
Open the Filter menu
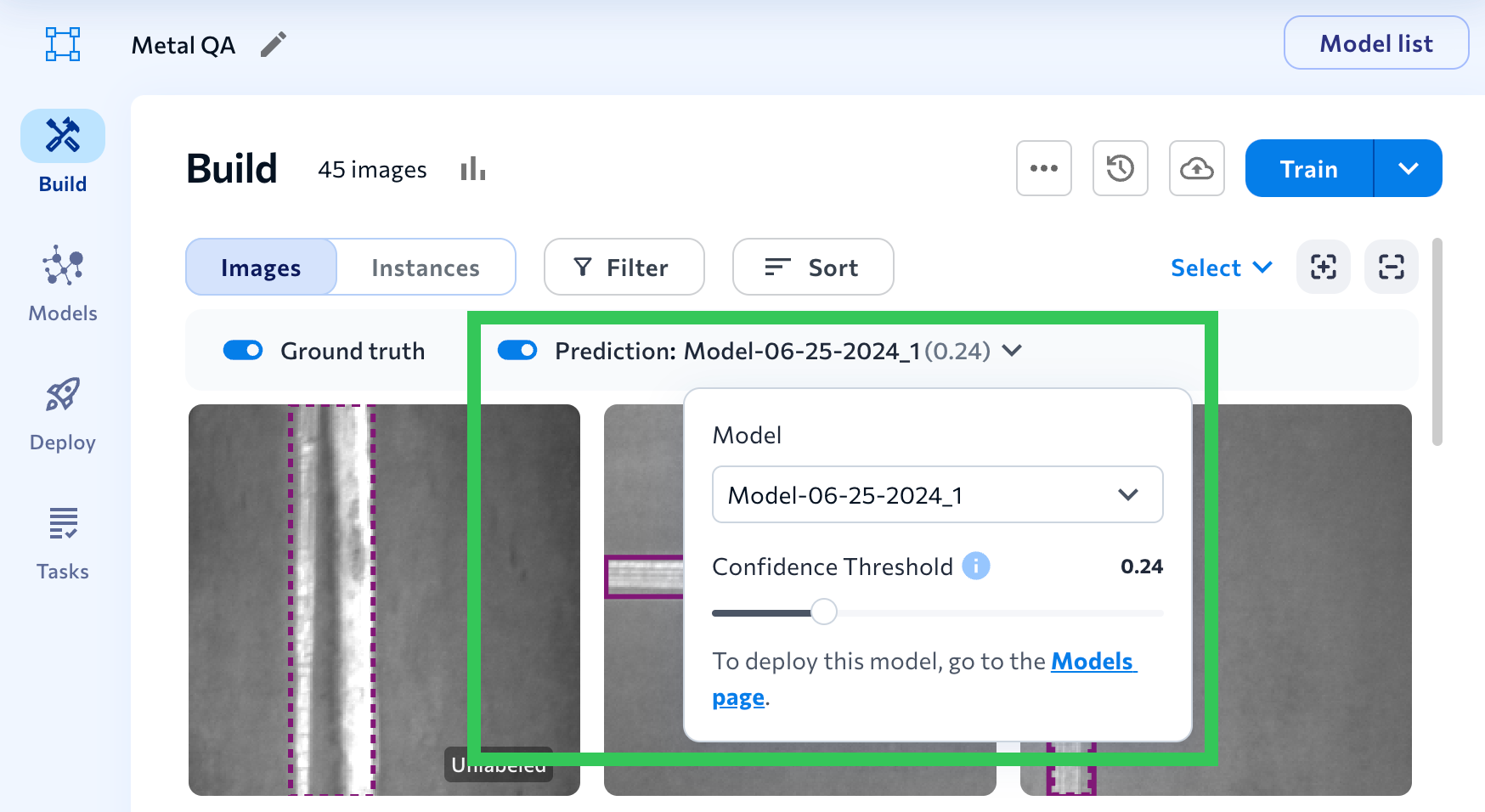[624, 268]
